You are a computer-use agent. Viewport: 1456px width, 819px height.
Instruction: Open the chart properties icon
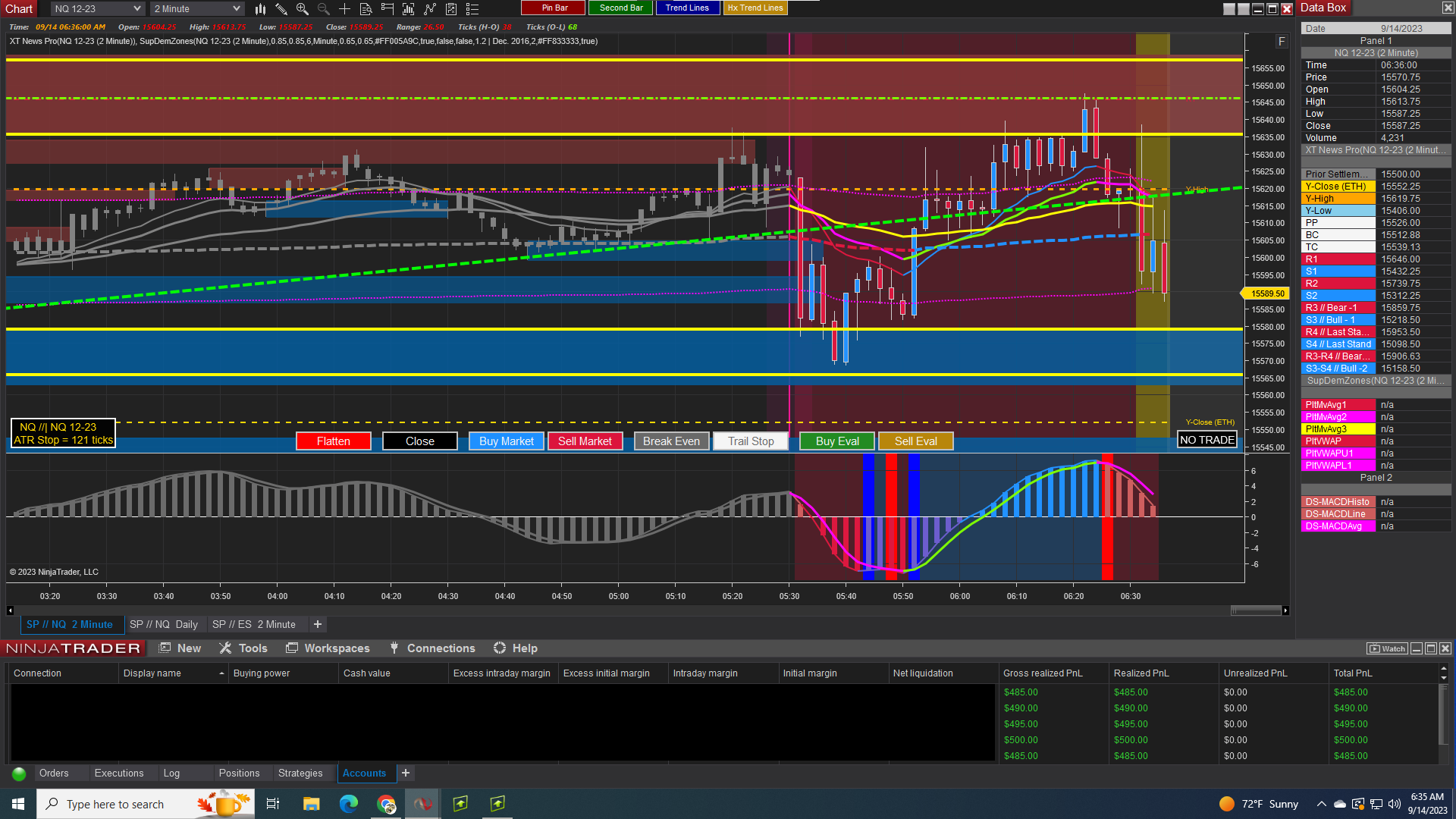451,8
